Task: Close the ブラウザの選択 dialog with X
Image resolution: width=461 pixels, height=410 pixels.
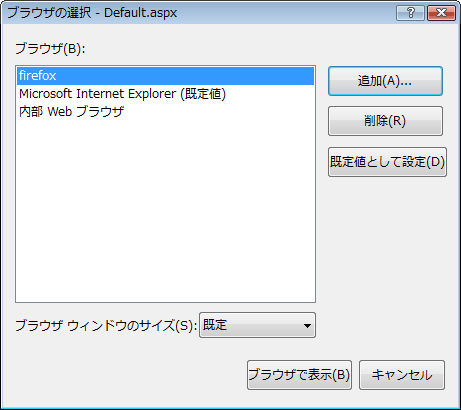Action: pos(441,13)
